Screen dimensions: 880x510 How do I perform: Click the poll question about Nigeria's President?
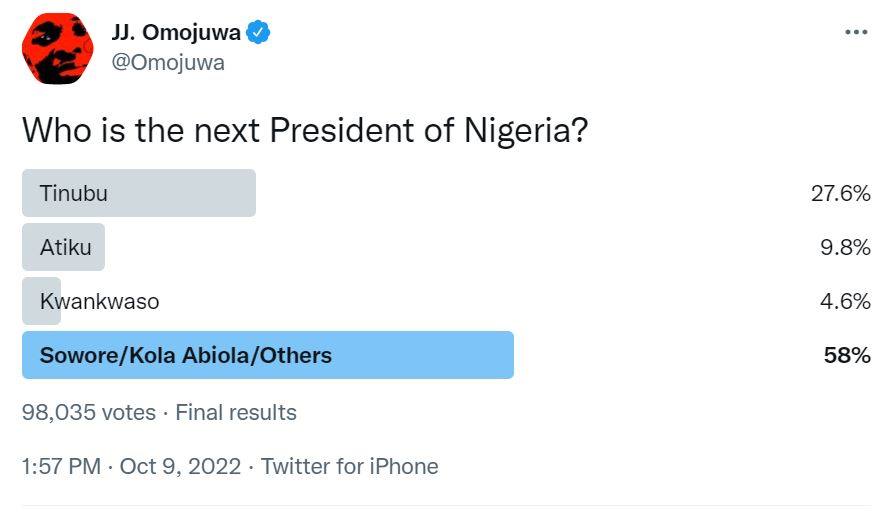coord(305,131)
